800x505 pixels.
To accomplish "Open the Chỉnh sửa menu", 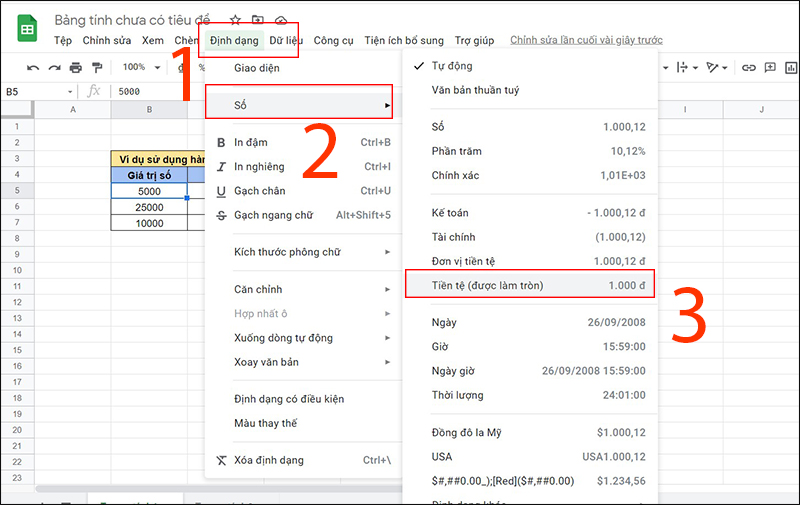I will (x=107, y=40).
